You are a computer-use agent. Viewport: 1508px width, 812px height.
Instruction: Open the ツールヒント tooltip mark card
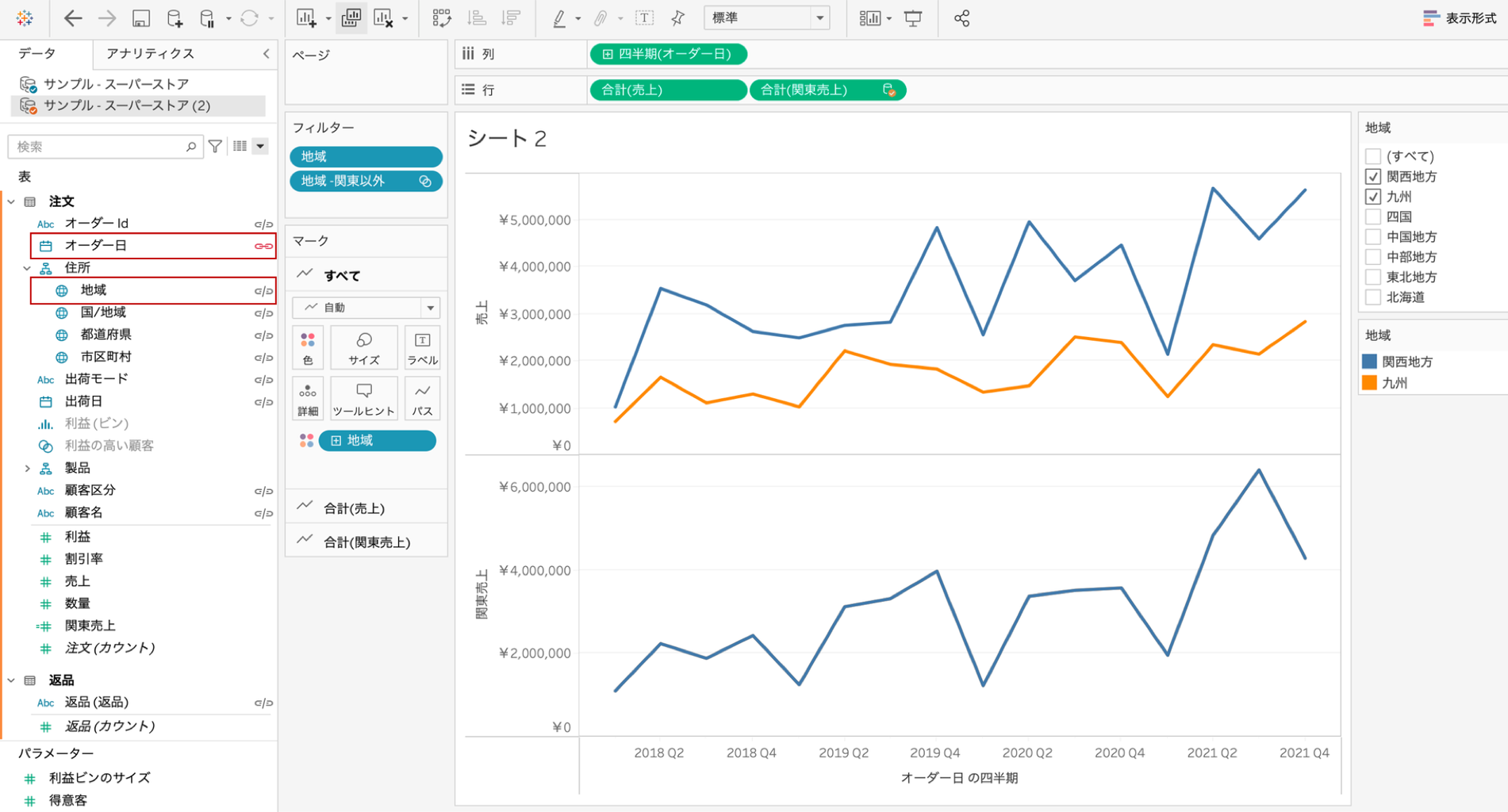point(364,399)
